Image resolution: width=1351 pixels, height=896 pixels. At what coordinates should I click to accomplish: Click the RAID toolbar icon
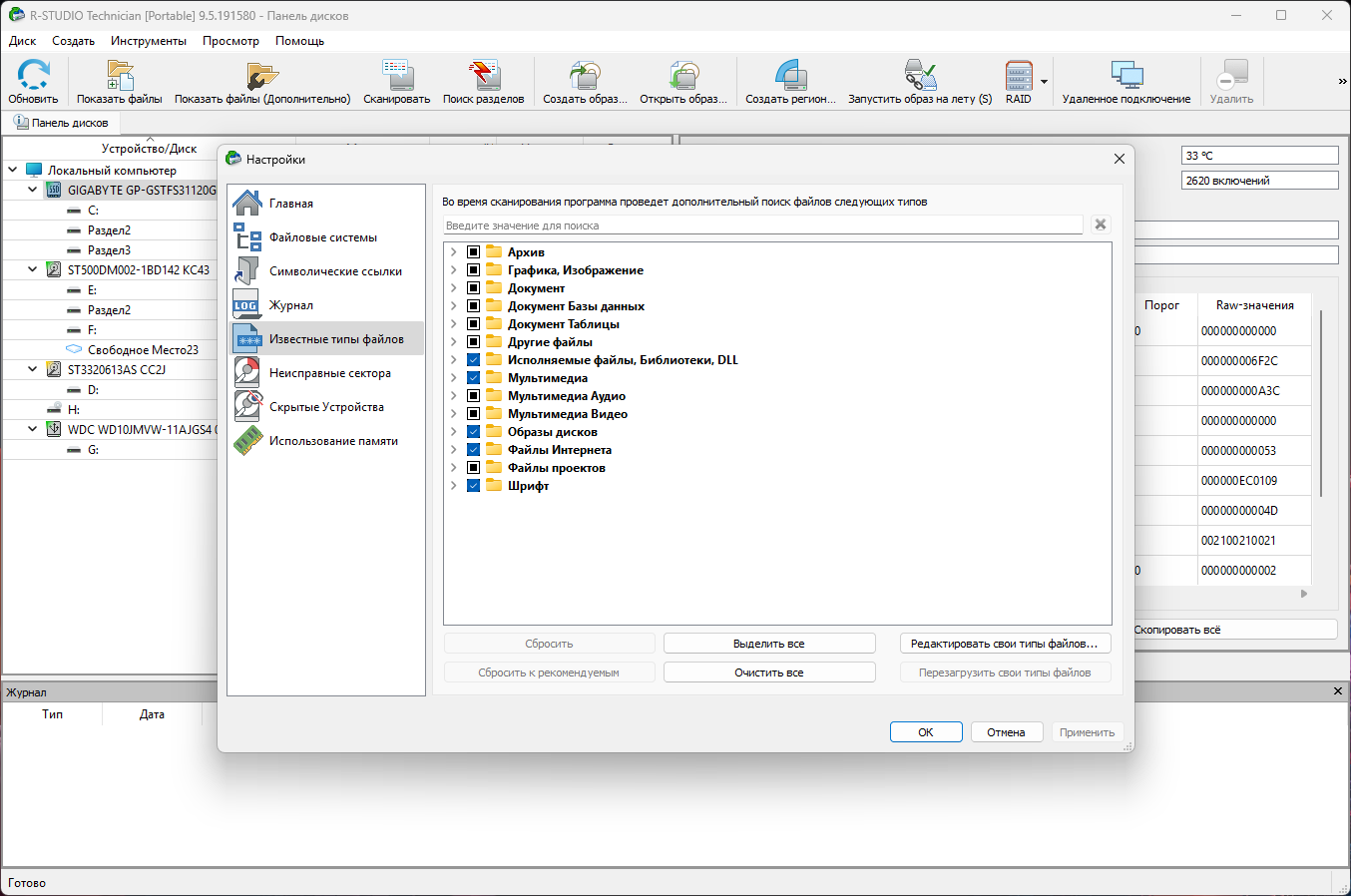pos(1019,82)
